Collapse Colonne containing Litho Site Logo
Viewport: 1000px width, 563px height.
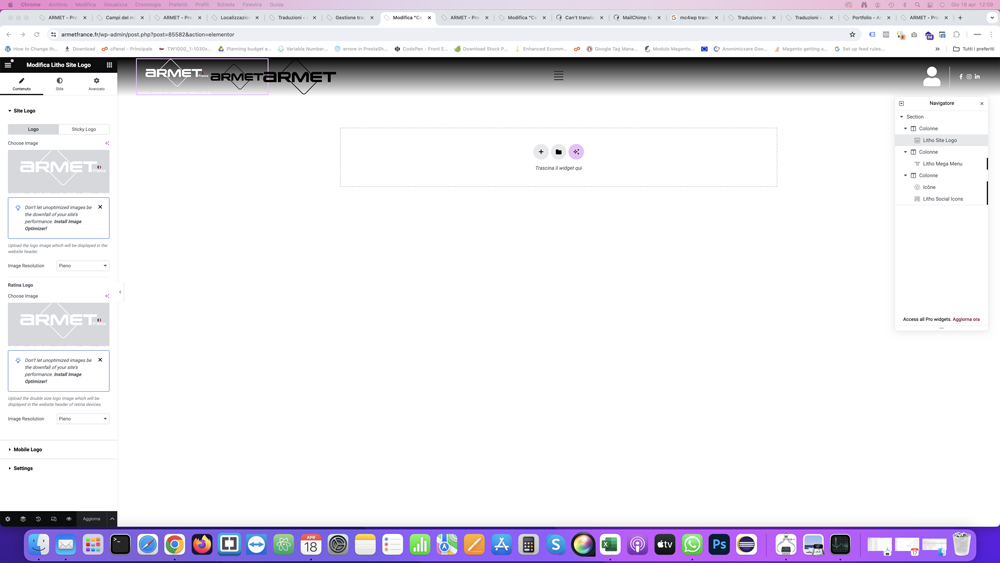(906, 128)
